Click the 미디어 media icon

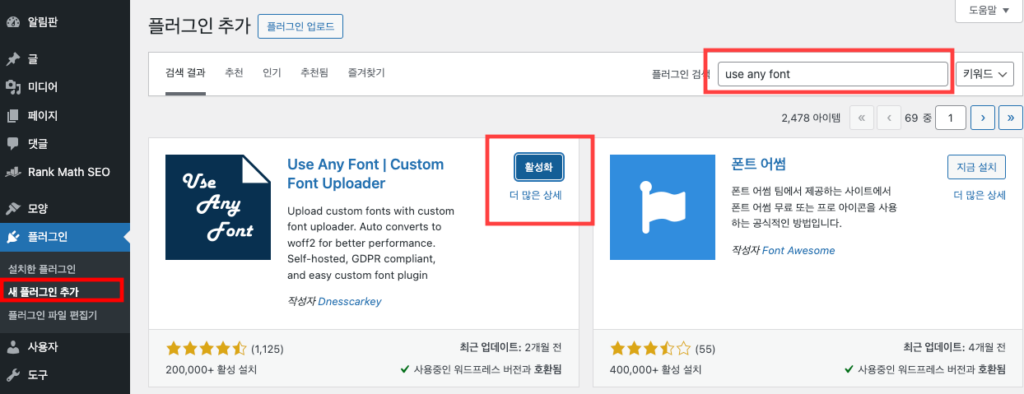12,87
